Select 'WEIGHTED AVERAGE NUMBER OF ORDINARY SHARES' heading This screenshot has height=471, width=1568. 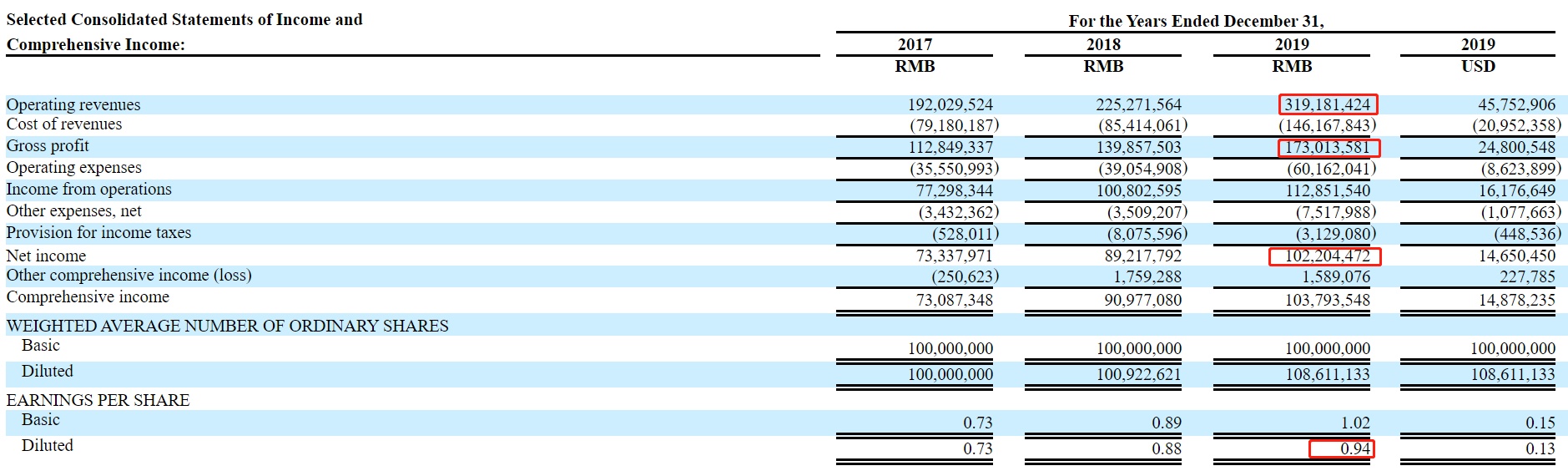[x=227, y=327]
